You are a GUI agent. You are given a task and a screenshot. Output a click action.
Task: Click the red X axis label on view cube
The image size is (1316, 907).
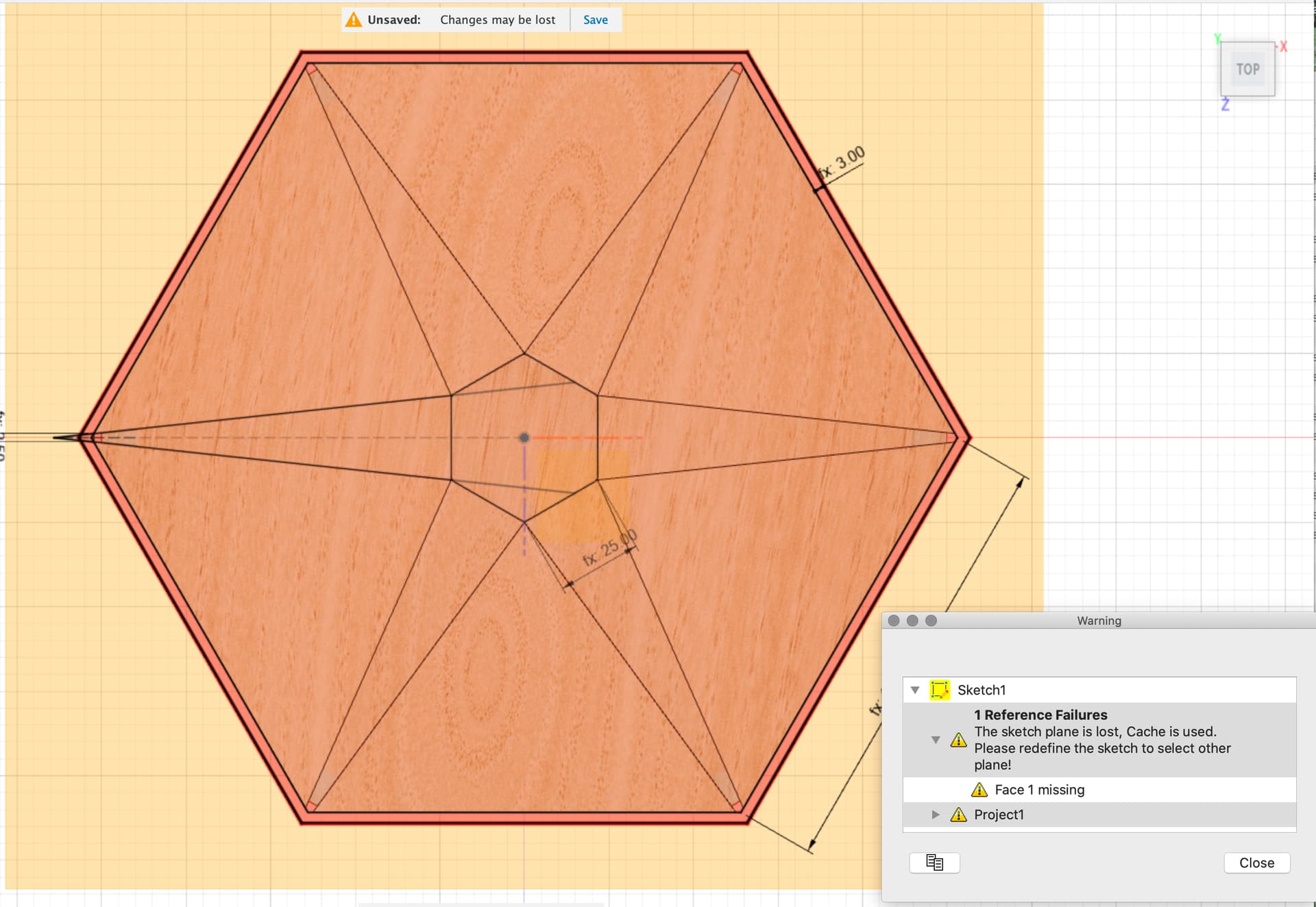[x=1283, y=47]
